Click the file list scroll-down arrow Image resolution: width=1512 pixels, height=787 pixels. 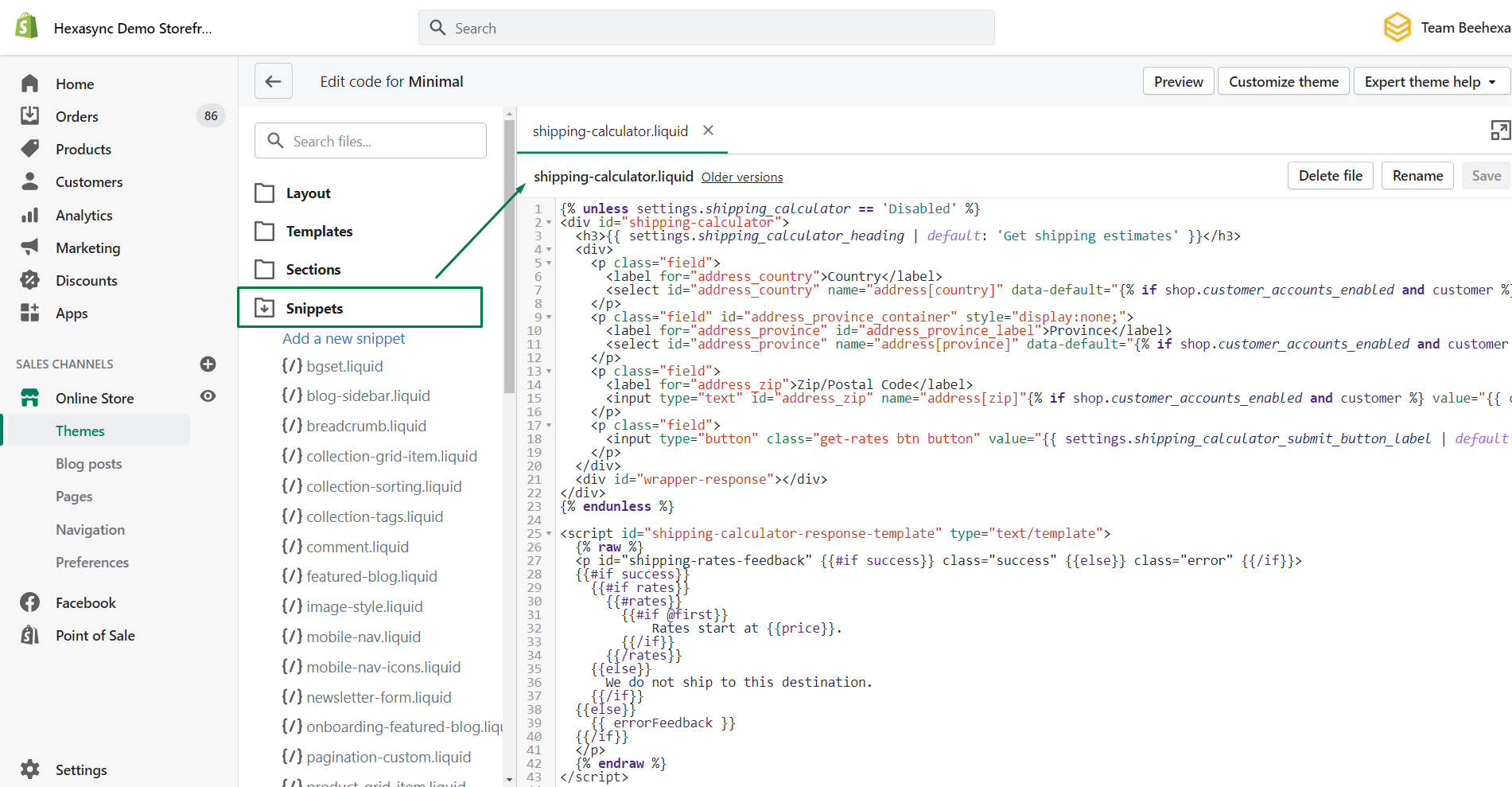click(509, 780)
